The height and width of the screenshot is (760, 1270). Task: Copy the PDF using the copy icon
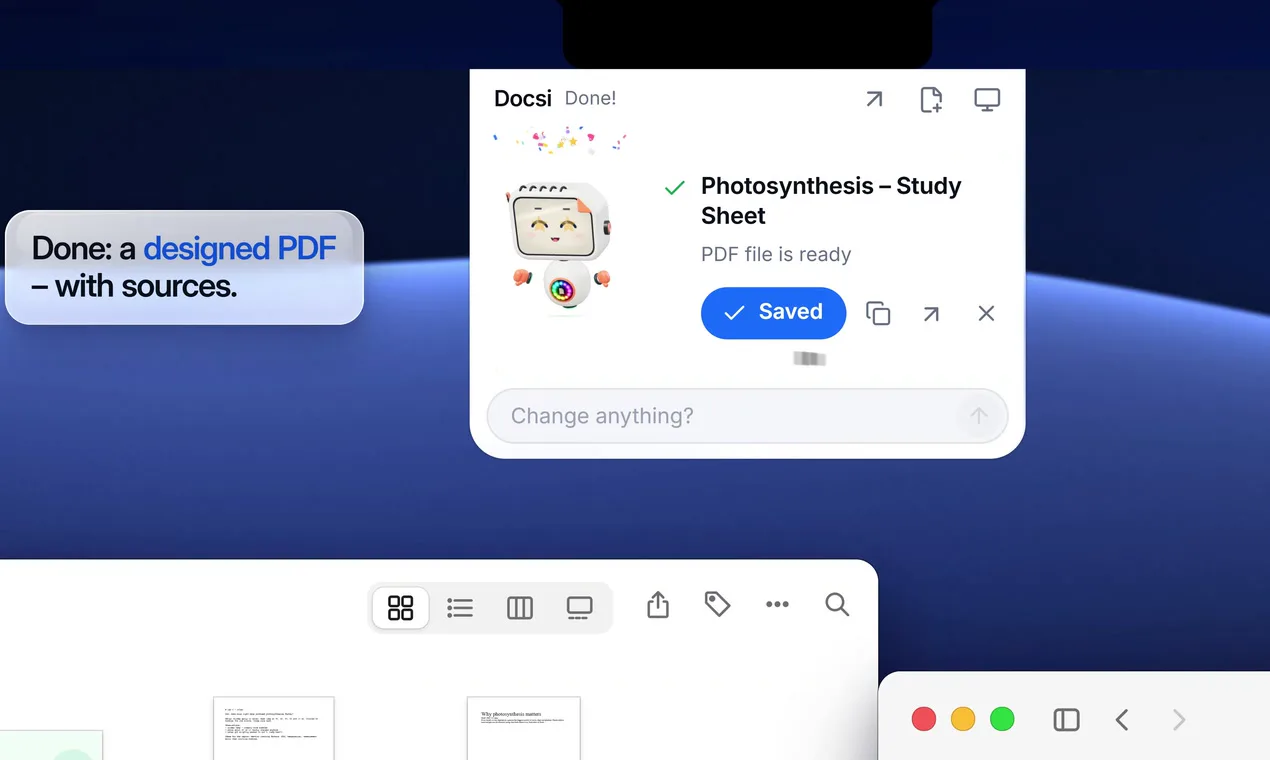[x=878, y=313]
